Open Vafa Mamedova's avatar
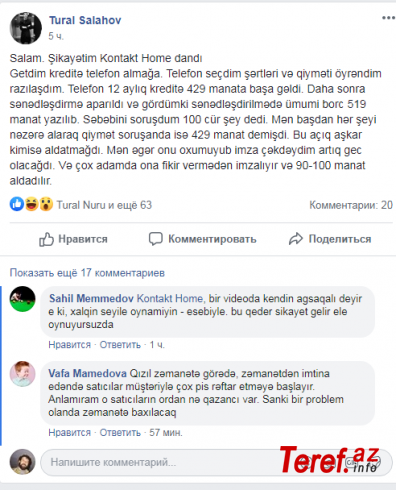Image resolution: width=396 pixels, height=490 pixels. click(22, 374)
